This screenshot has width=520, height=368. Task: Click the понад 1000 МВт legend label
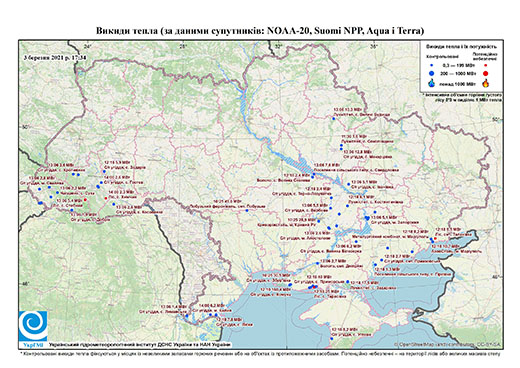point(458,83)
